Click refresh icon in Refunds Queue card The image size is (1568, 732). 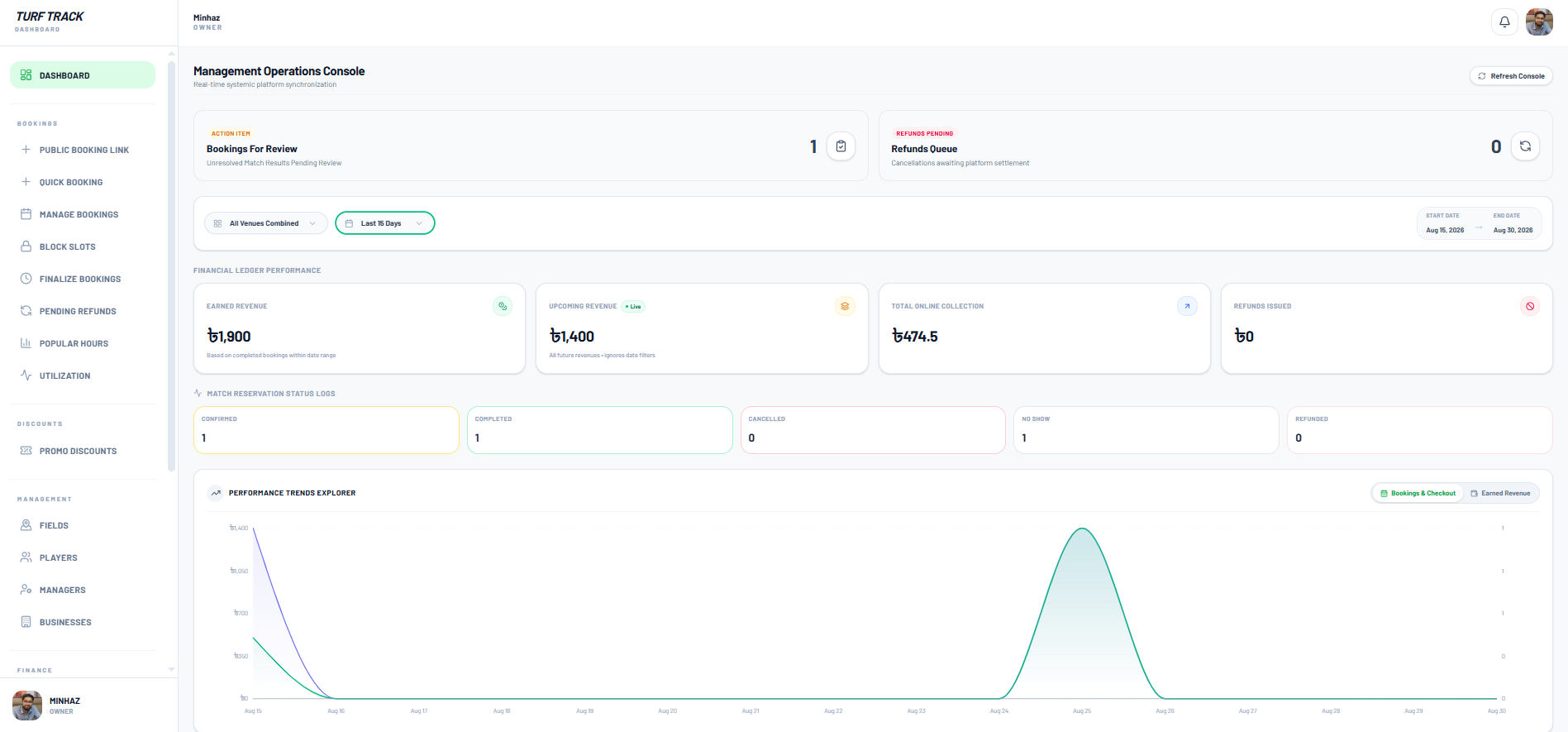coord(1525,146)
